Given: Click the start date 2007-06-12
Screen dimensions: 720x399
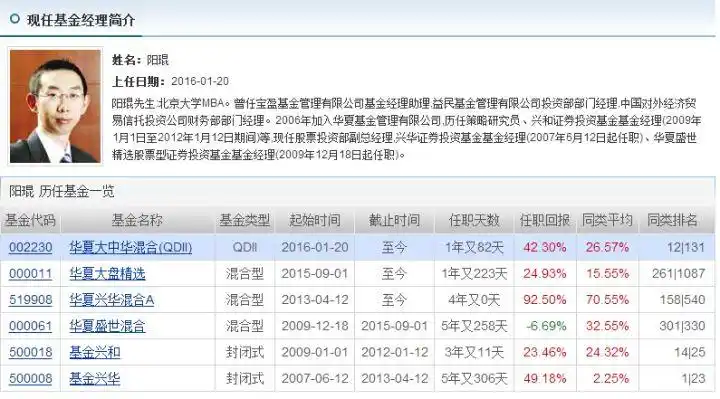Looking at the screenshot, I should 315,378.
